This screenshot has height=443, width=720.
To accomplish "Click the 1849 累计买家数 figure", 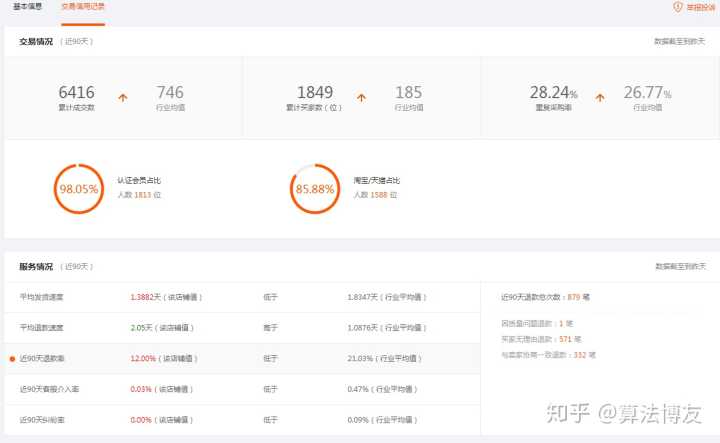I will [x=315, y=92].
